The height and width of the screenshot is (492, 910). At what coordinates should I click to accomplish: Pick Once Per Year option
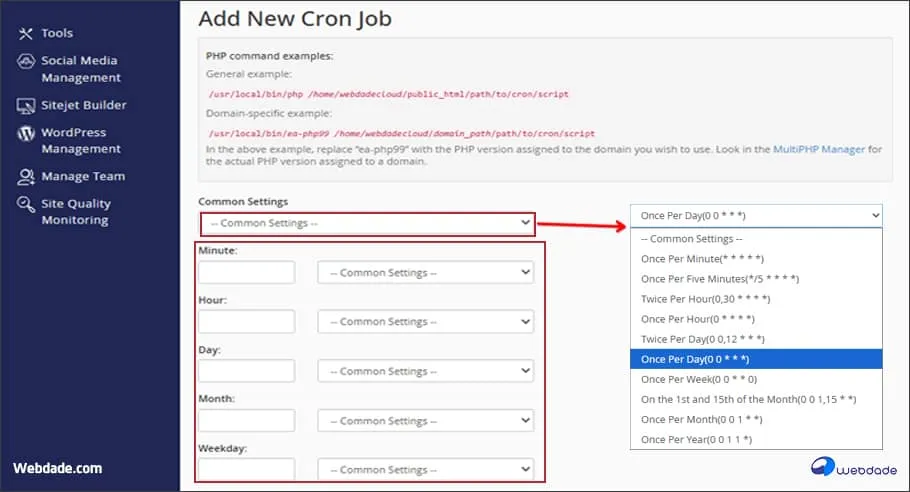[696, 440]
